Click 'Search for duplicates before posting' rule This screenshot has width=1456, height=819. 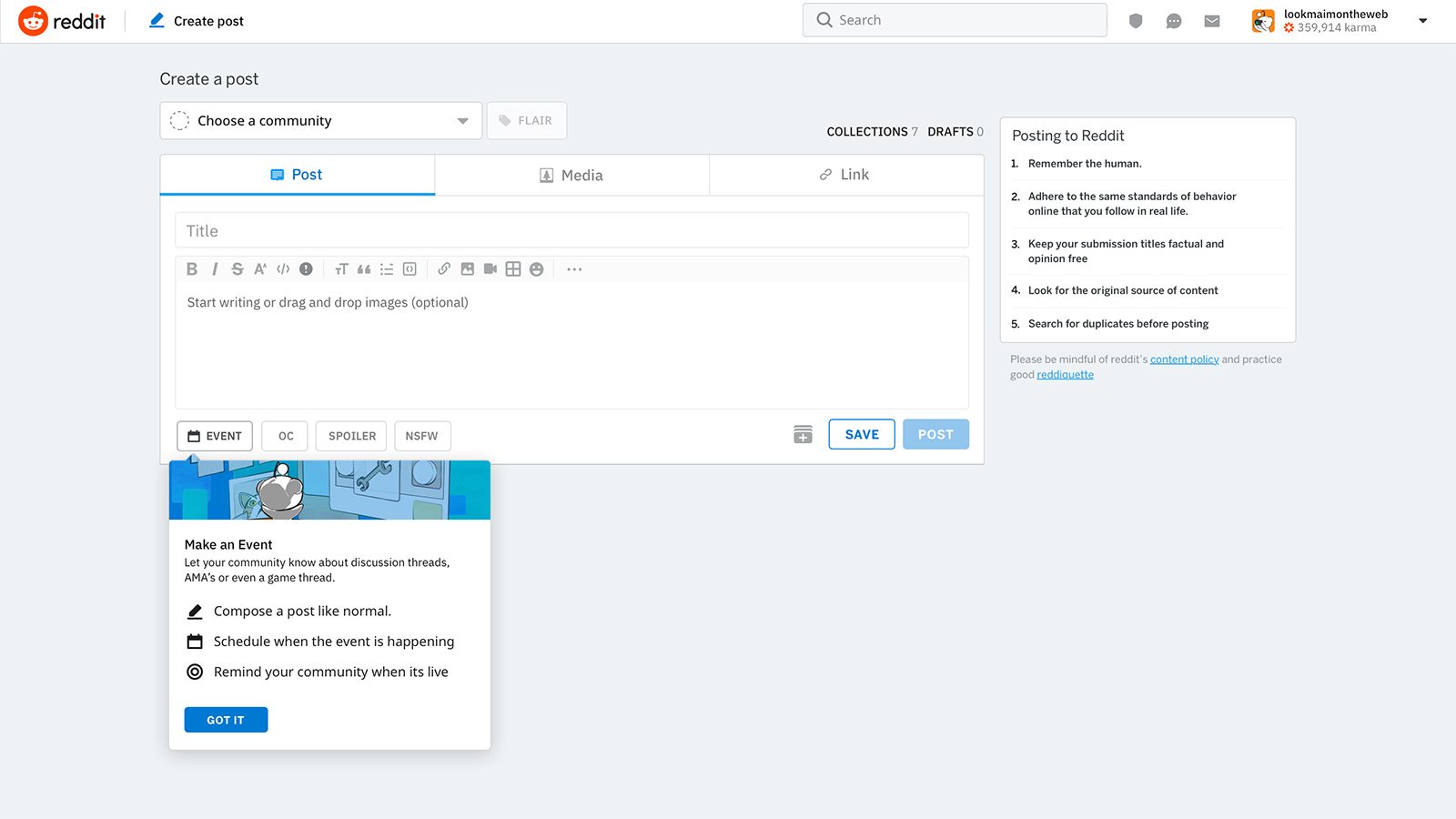click(1118, 324)
